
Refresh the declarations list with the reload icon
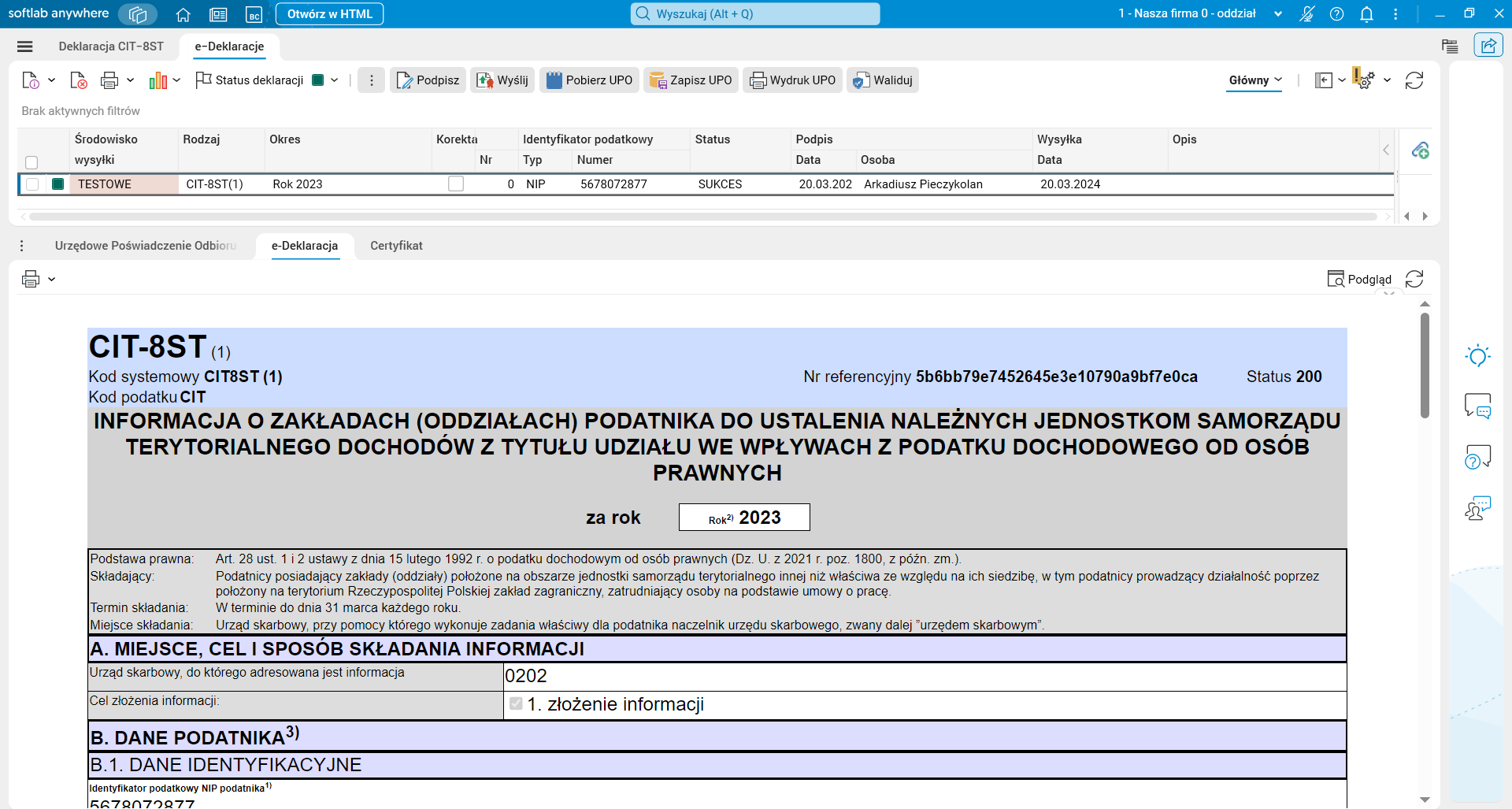point(1415,80)
